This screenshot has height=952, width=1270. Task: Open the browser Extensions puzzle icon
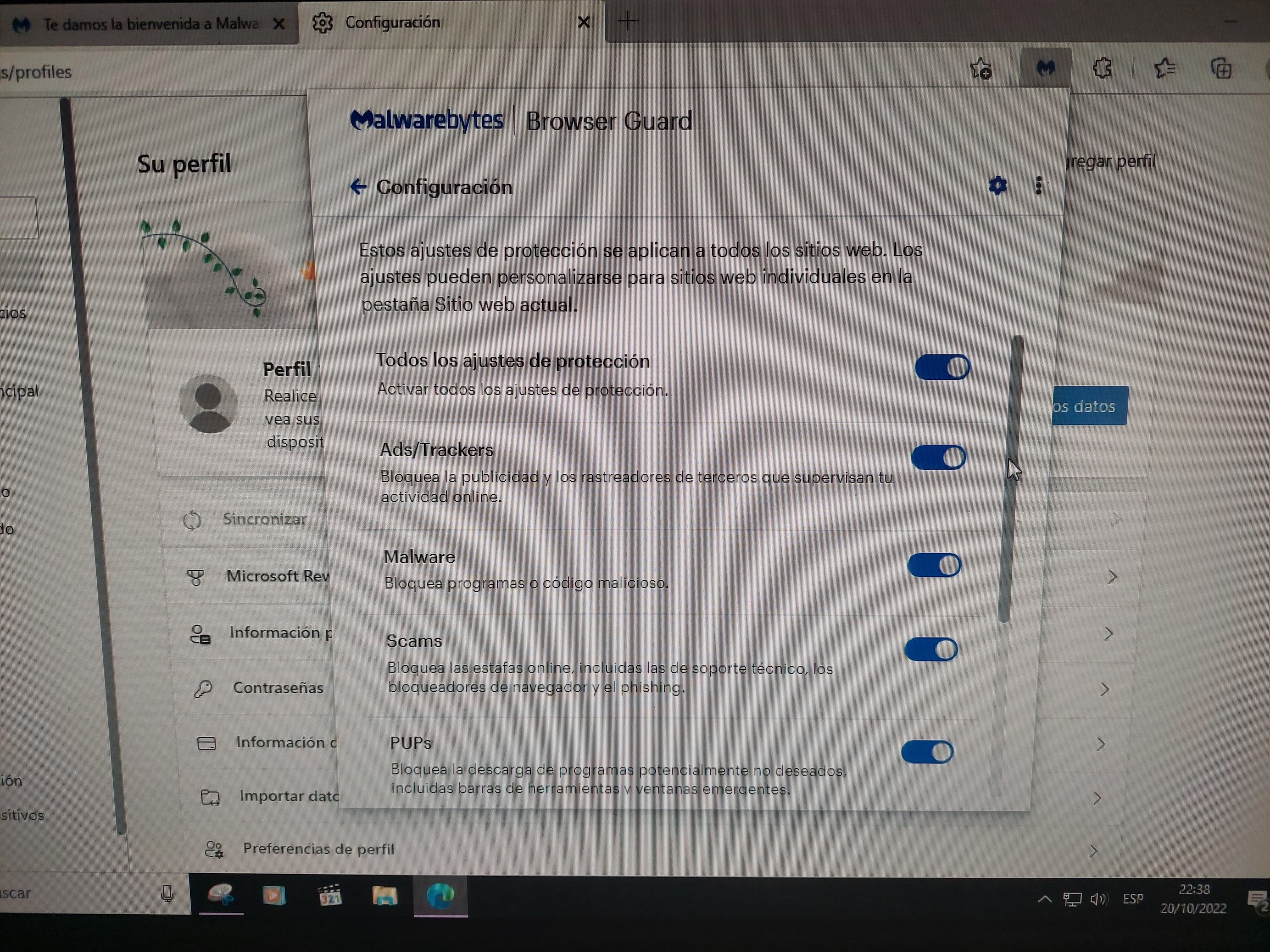click(x=1101, y=69)
